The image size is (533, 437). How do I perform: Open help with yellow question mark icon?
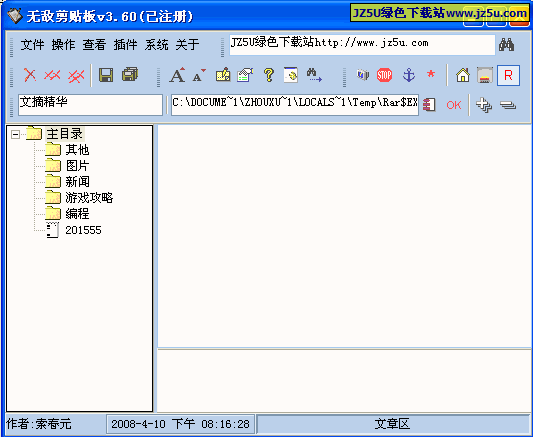click(269, 75)
